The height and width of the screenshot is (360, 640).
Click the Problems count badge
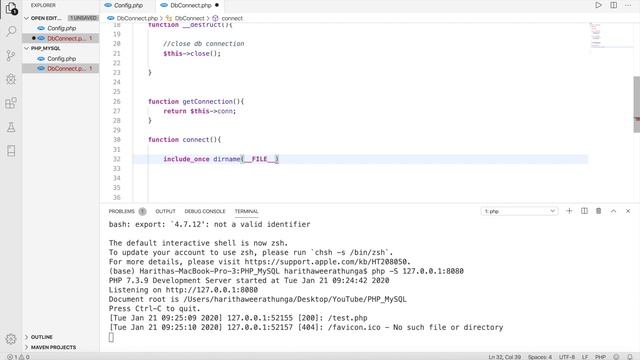(x=142, y=211)
